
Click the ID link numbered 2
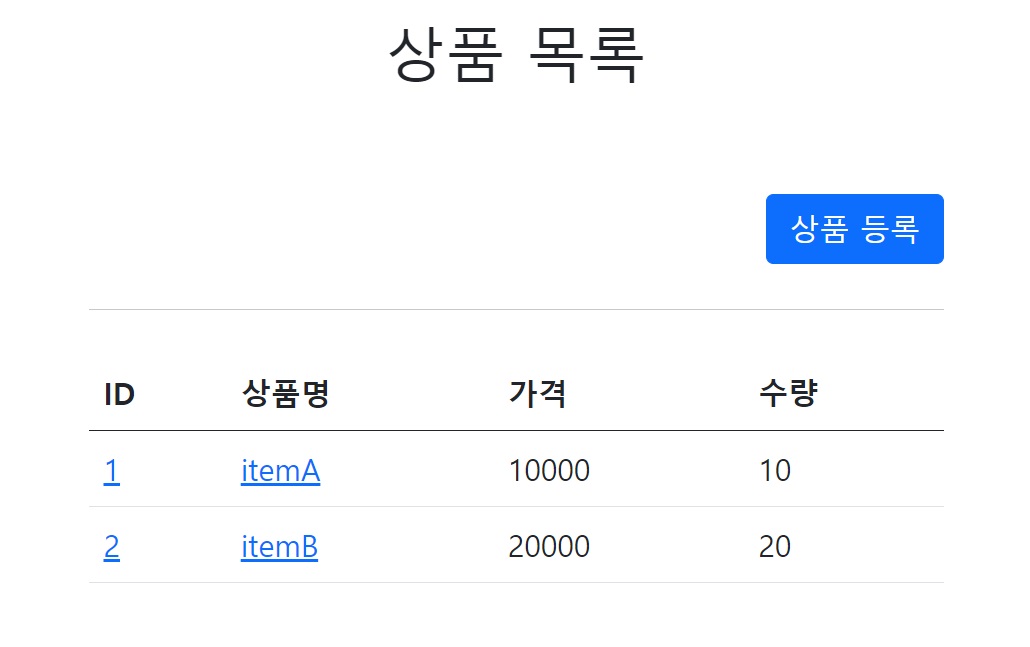[111, 547]
